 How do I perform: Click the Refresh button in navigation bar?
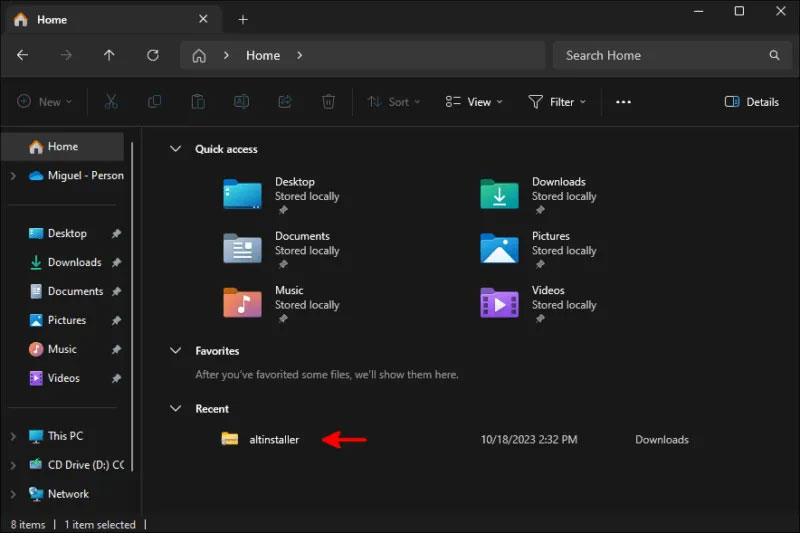coord(153,56)
